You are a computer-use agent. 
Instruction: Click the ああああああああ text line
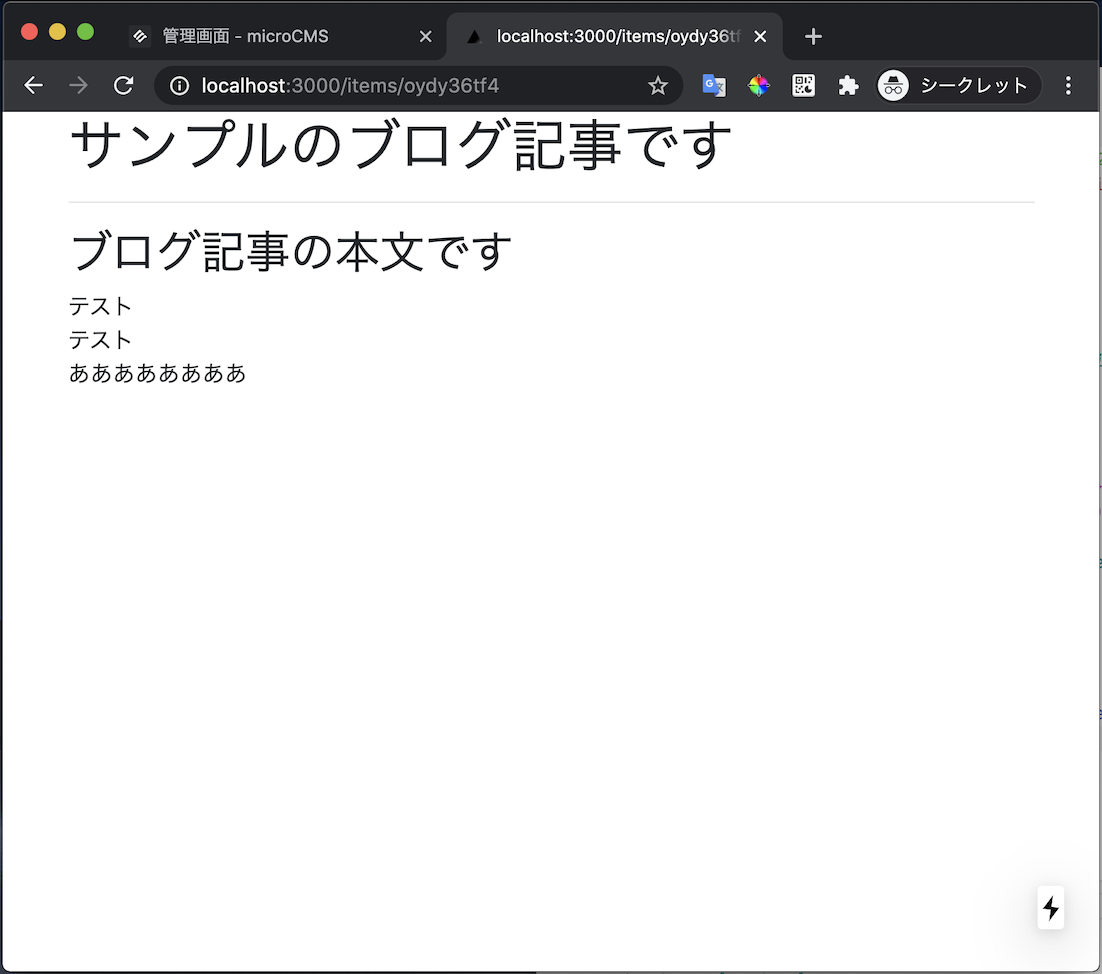157,373
